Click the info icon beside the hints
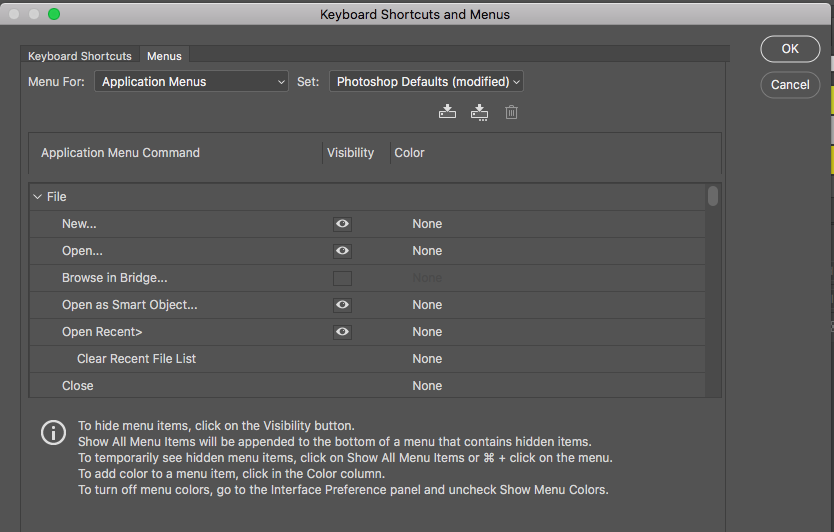Screen dimensions: 834x532 point(53,432)
